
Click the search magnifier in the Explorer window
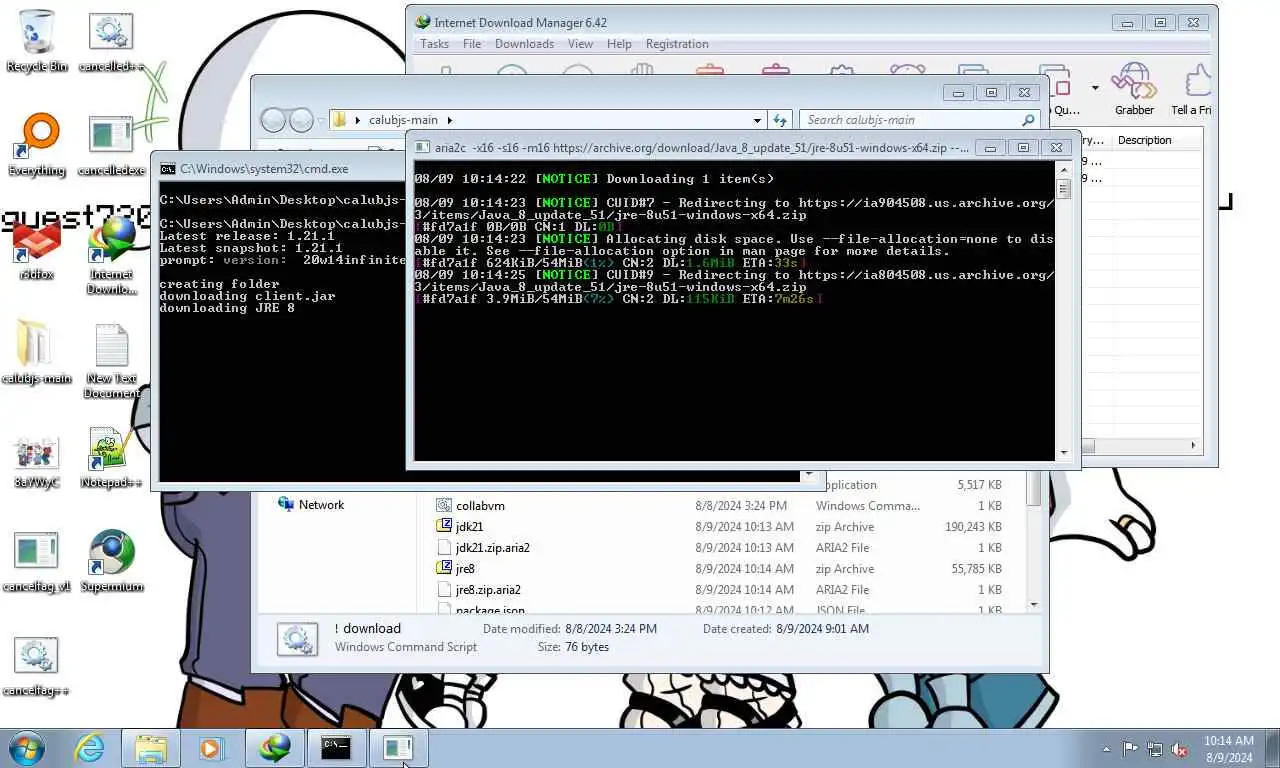pyautogui.click(x=1028, y=120)
